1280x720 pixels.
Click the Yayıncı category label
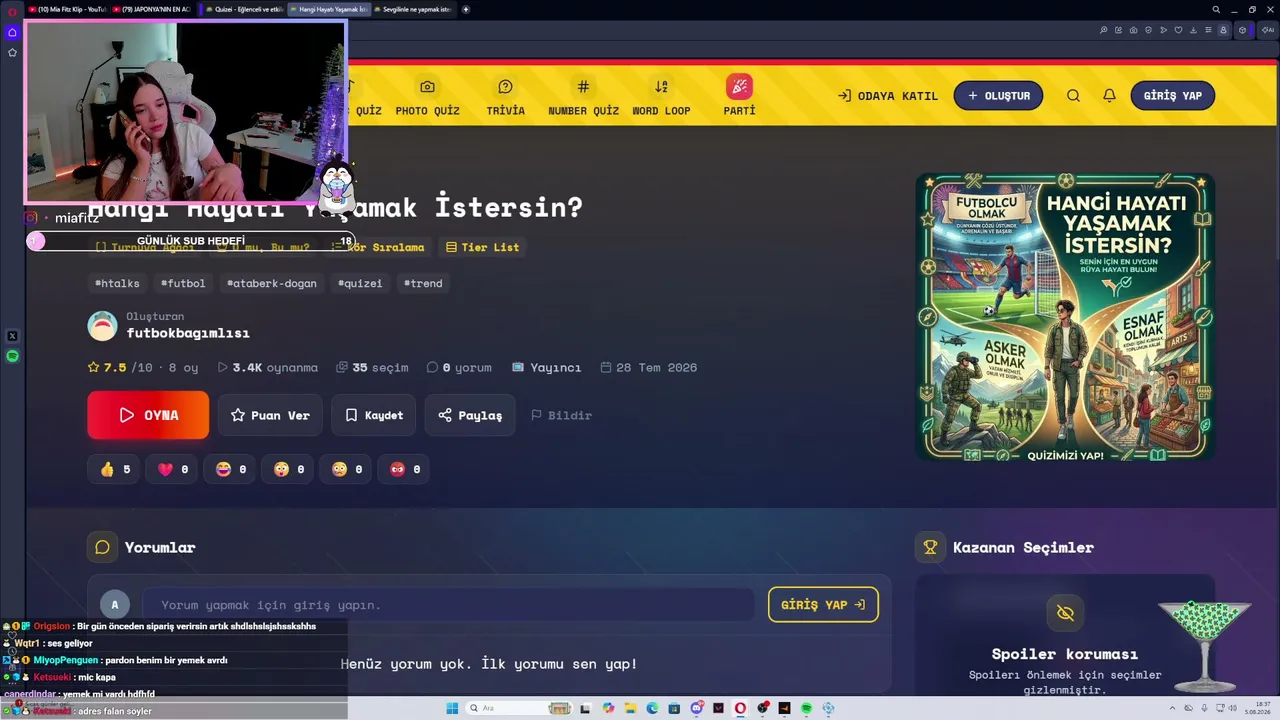(547, 367)
